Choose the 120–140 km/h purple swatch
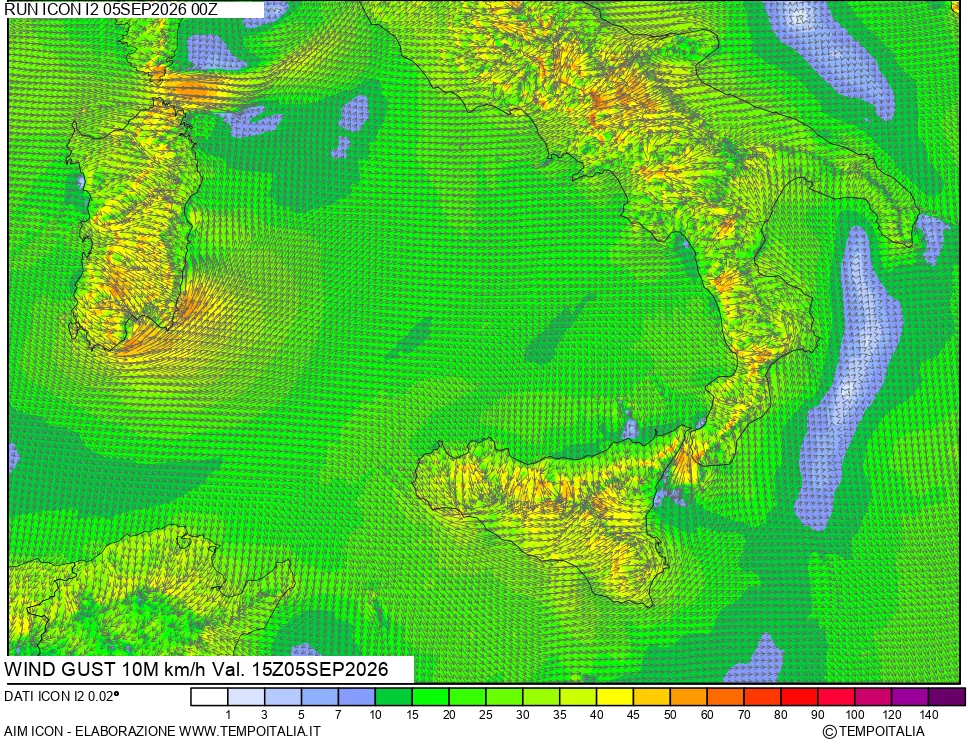The width and height of the screenshot is (968, 745). [910, 697]
